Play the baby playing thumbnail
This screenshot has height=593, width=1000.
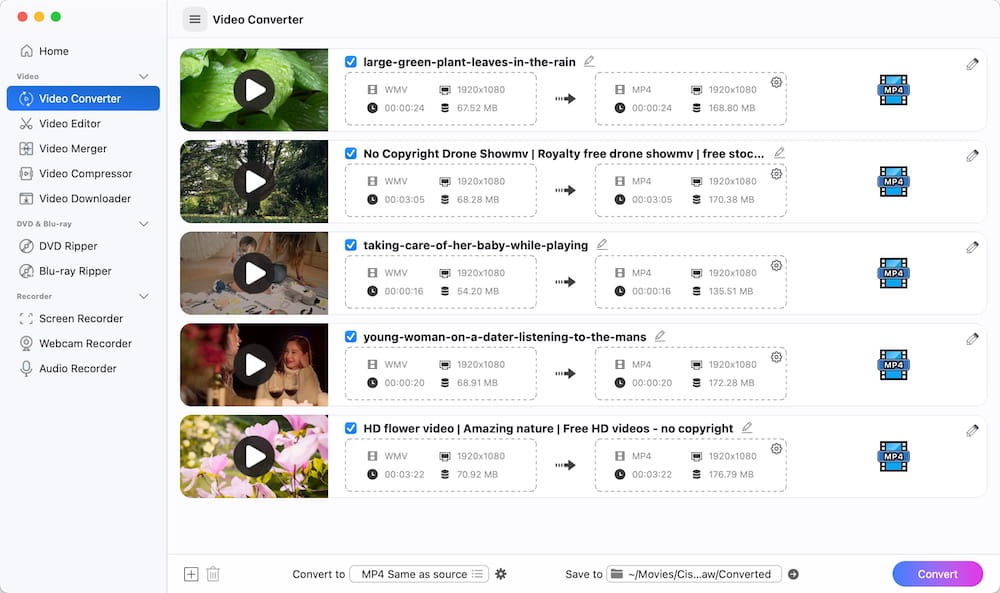[x=254, y=273]
